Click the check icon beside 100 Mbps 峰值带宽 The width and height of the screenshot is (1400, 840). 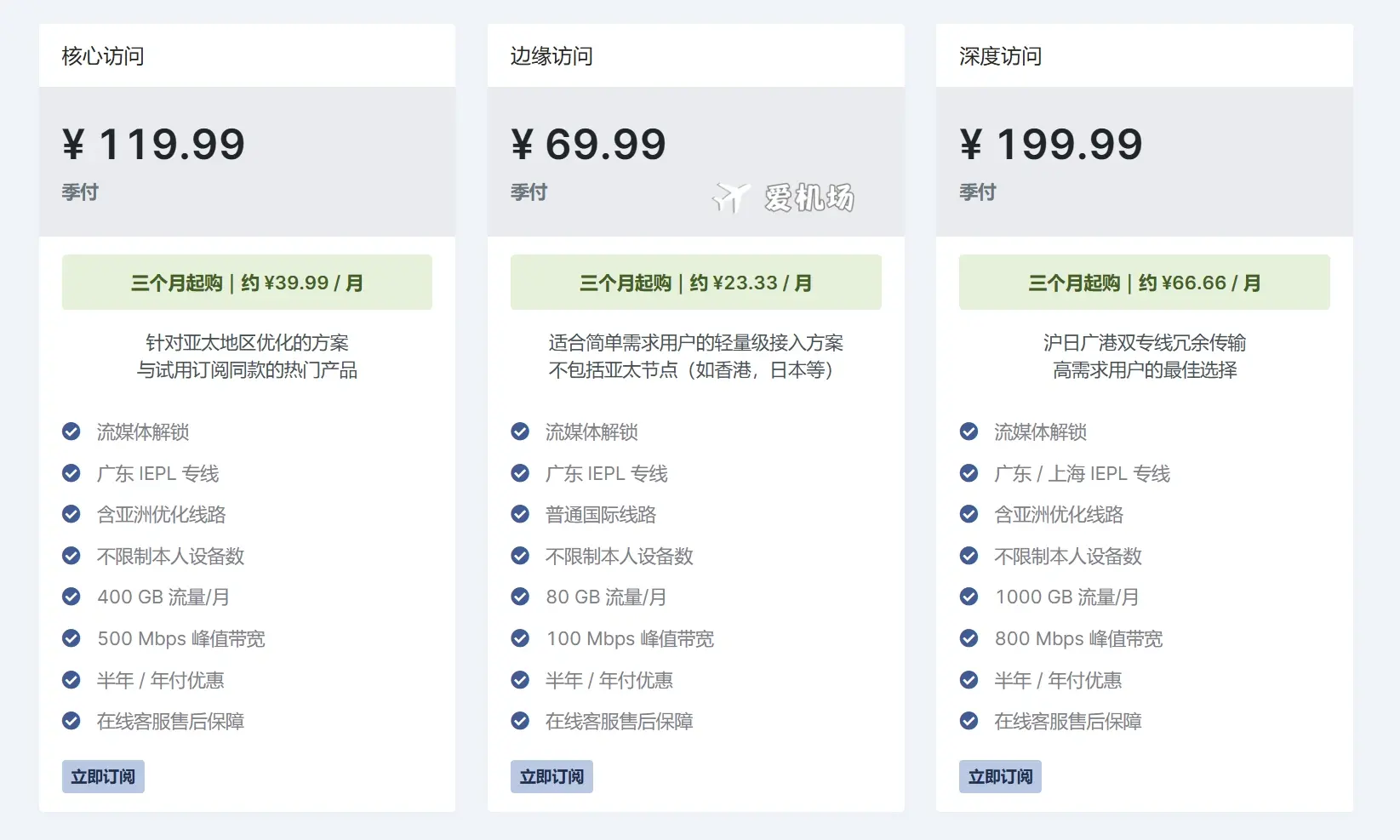coord(520,638)
